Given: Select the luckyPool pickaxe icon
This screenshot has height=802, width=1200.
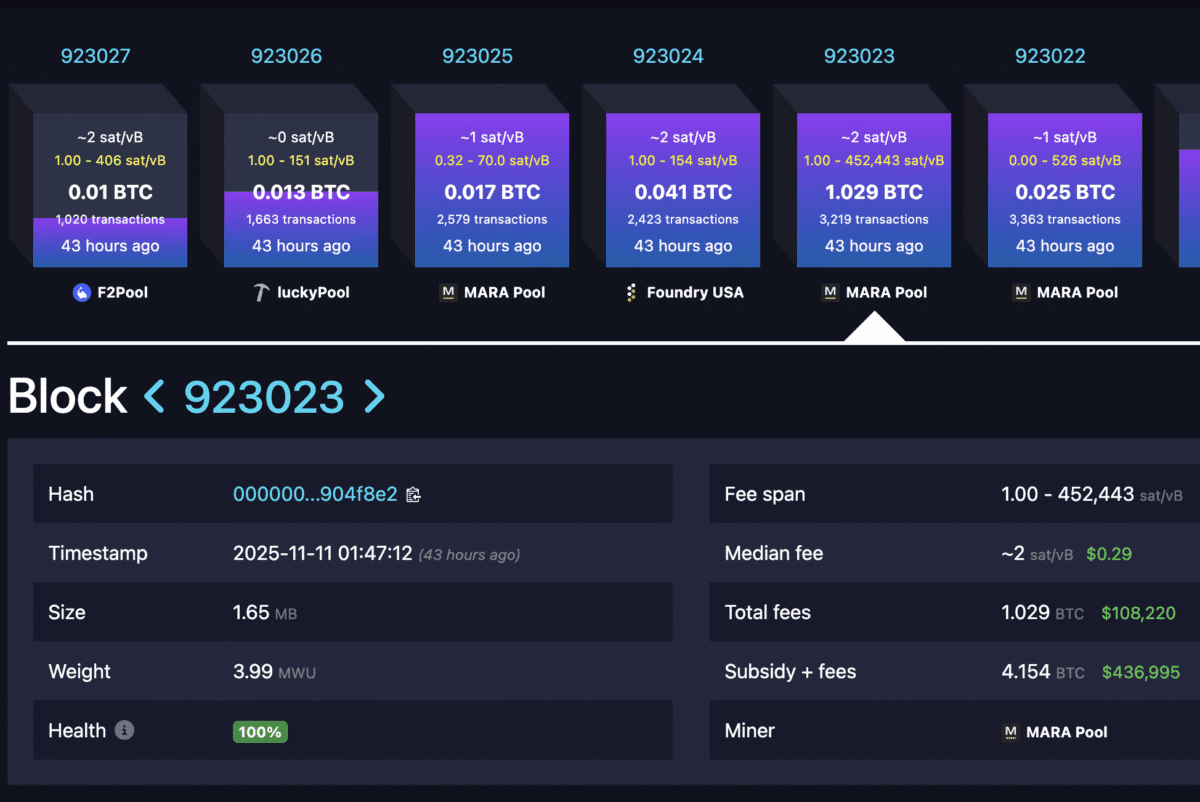Looking at the screenshot, I should [x=262, y=292].
